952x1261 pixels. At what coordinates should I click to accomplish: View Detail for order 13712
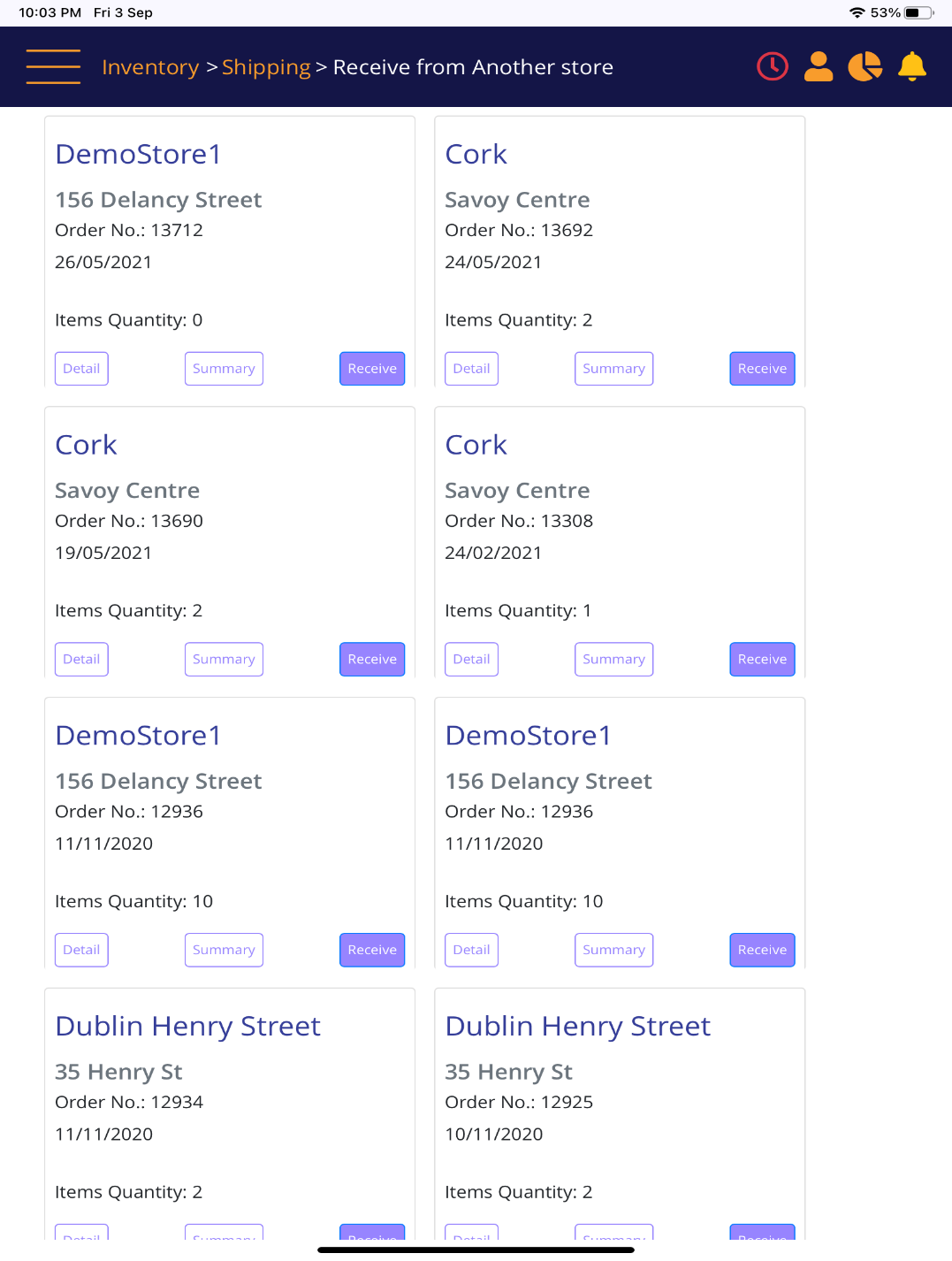[x=81, y=369]
